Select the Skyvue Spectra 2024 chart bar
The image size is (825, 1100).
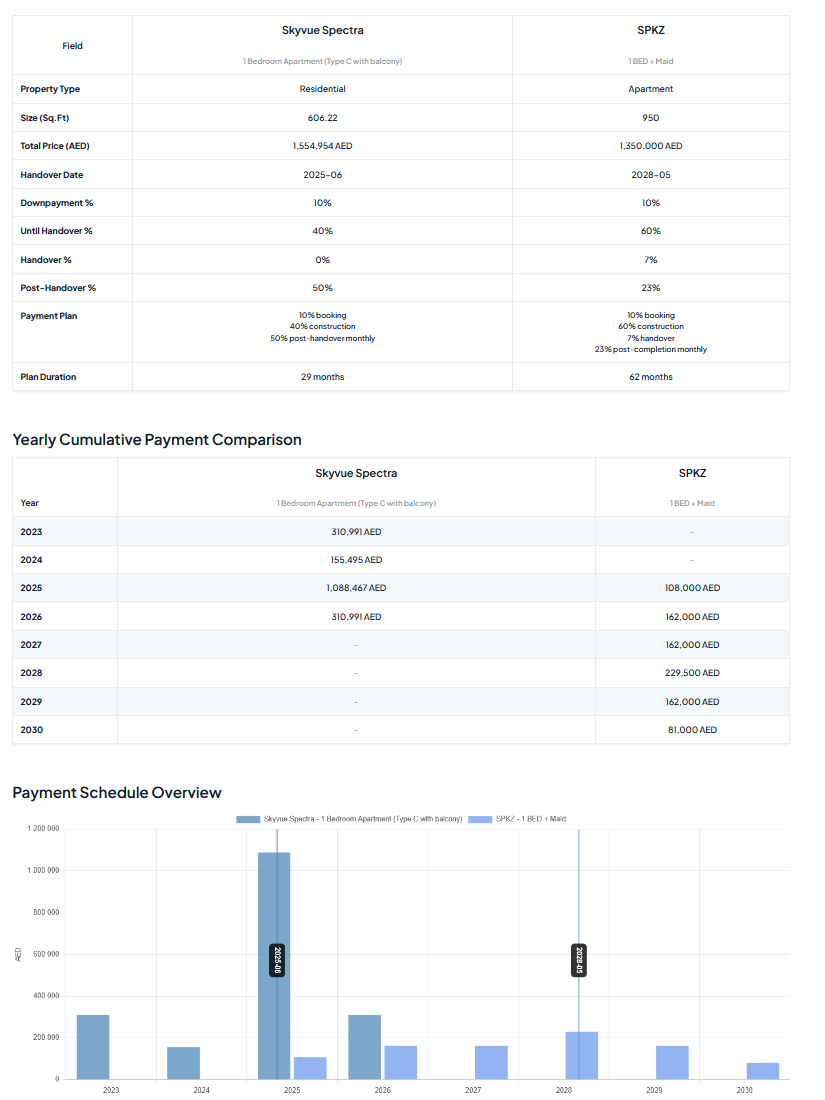[x=183, y=1063]
